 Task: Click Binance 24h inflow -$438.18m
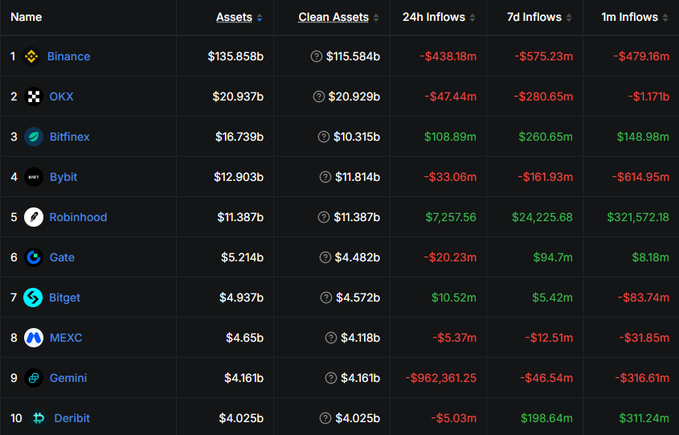click(x=448, y=56)
